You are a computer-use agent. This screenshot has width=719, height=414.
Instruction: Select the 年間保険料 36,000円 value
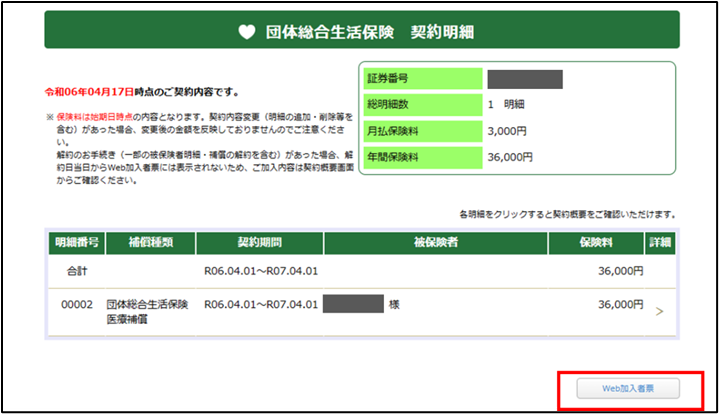click(511, 156)
